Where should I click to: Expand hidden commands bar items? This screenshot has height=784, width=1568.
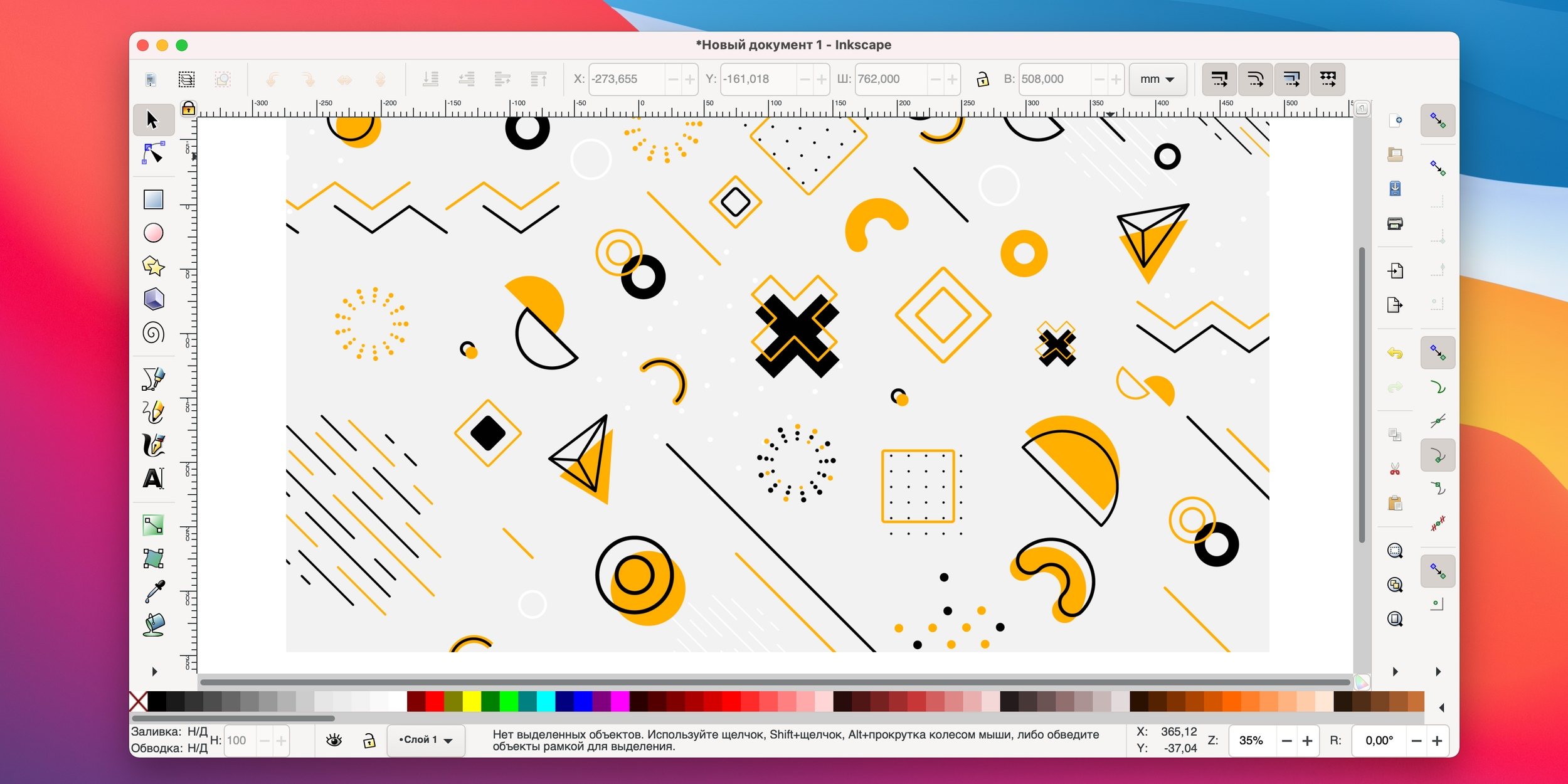1395,672
